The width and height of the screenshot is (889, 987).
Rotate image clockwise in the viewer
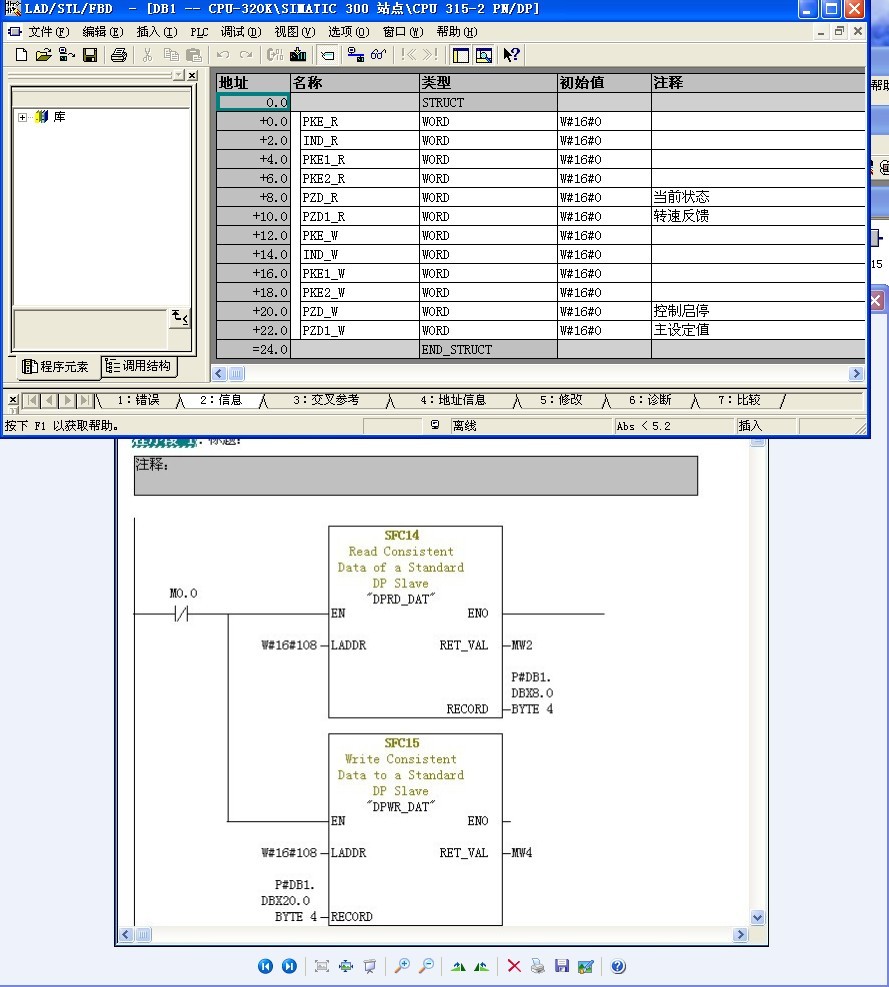click(x=458, y=966)
